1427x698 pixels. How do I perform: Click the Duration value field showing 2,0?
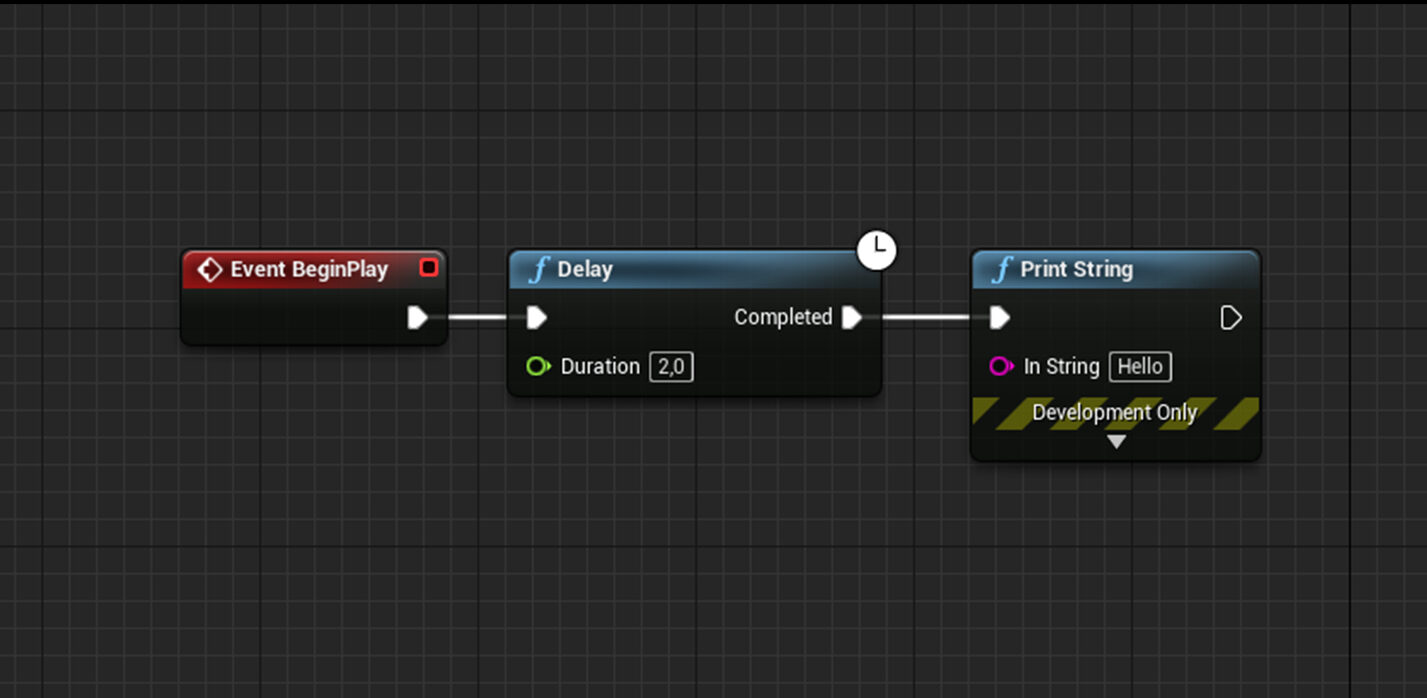tap(671, 367)
